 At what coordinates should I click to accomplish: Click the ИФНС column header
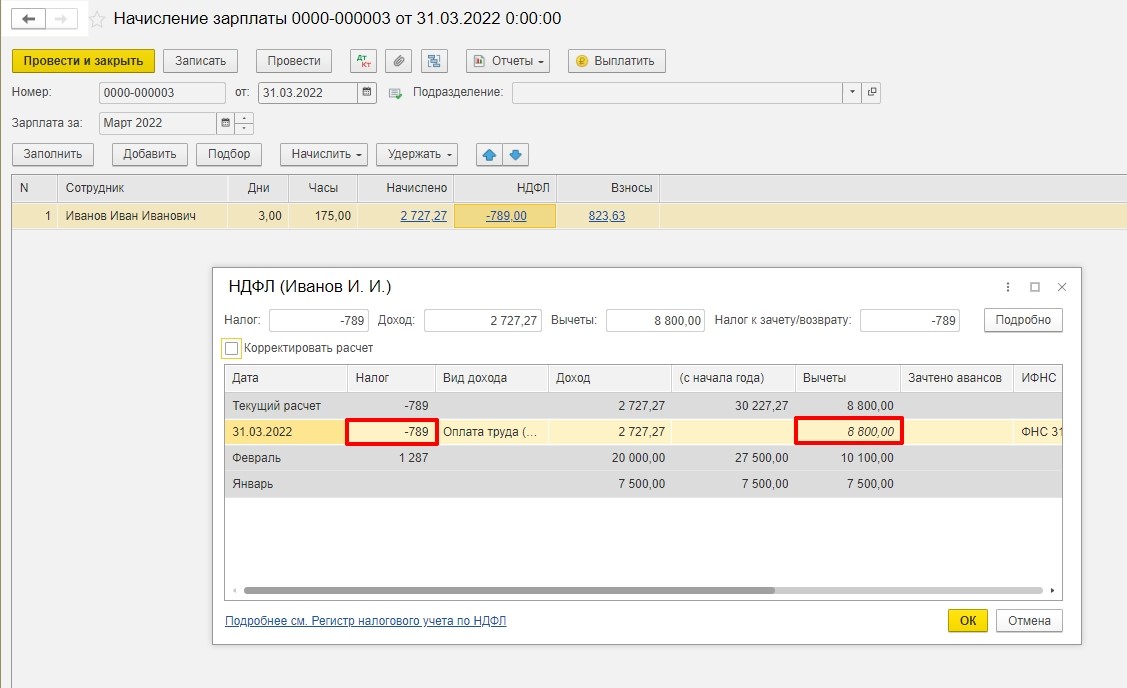(x=1038, y=378)
